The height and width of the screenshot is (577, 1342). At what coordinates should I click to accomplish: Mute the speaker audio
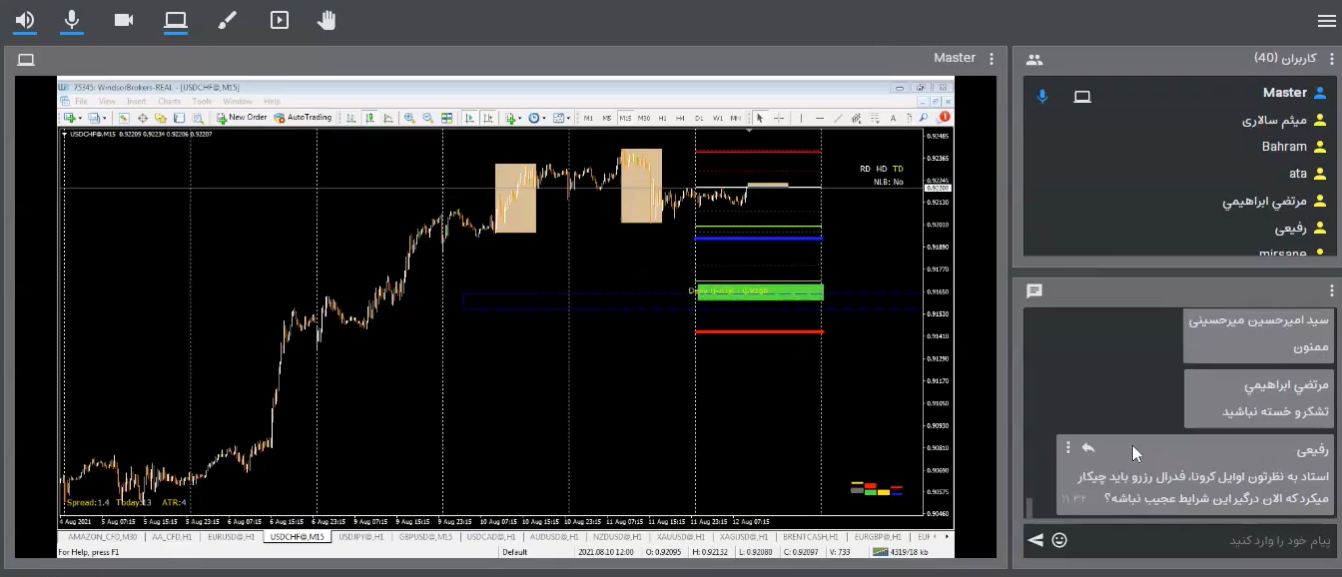25,20
